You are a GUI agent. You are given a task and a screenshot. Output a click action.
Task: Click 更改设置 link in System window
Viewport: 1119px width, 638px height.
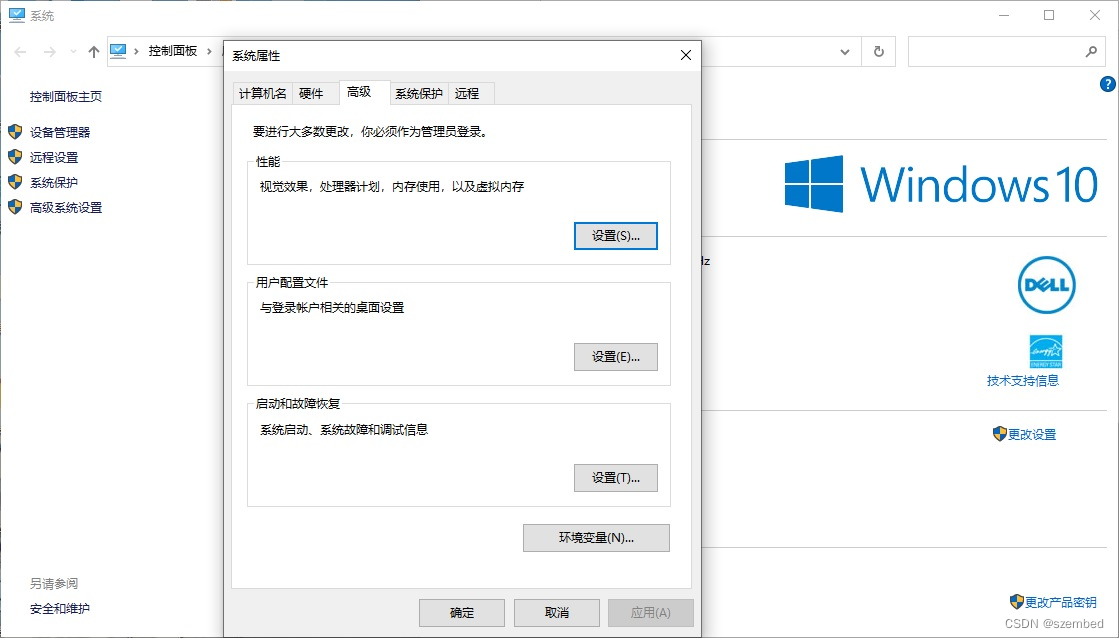pos(1032,435)
